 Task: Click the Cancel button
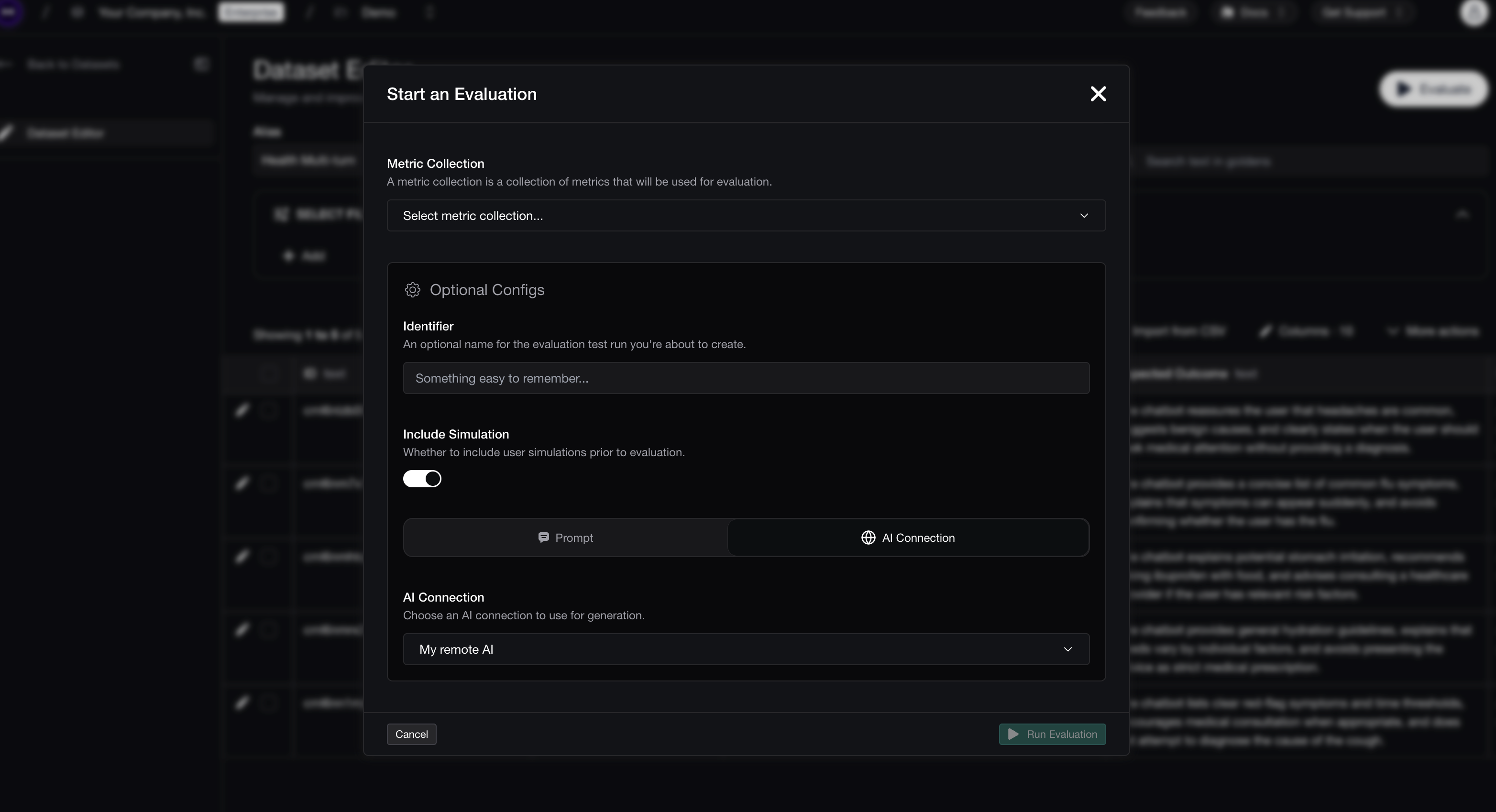point(412,734)
